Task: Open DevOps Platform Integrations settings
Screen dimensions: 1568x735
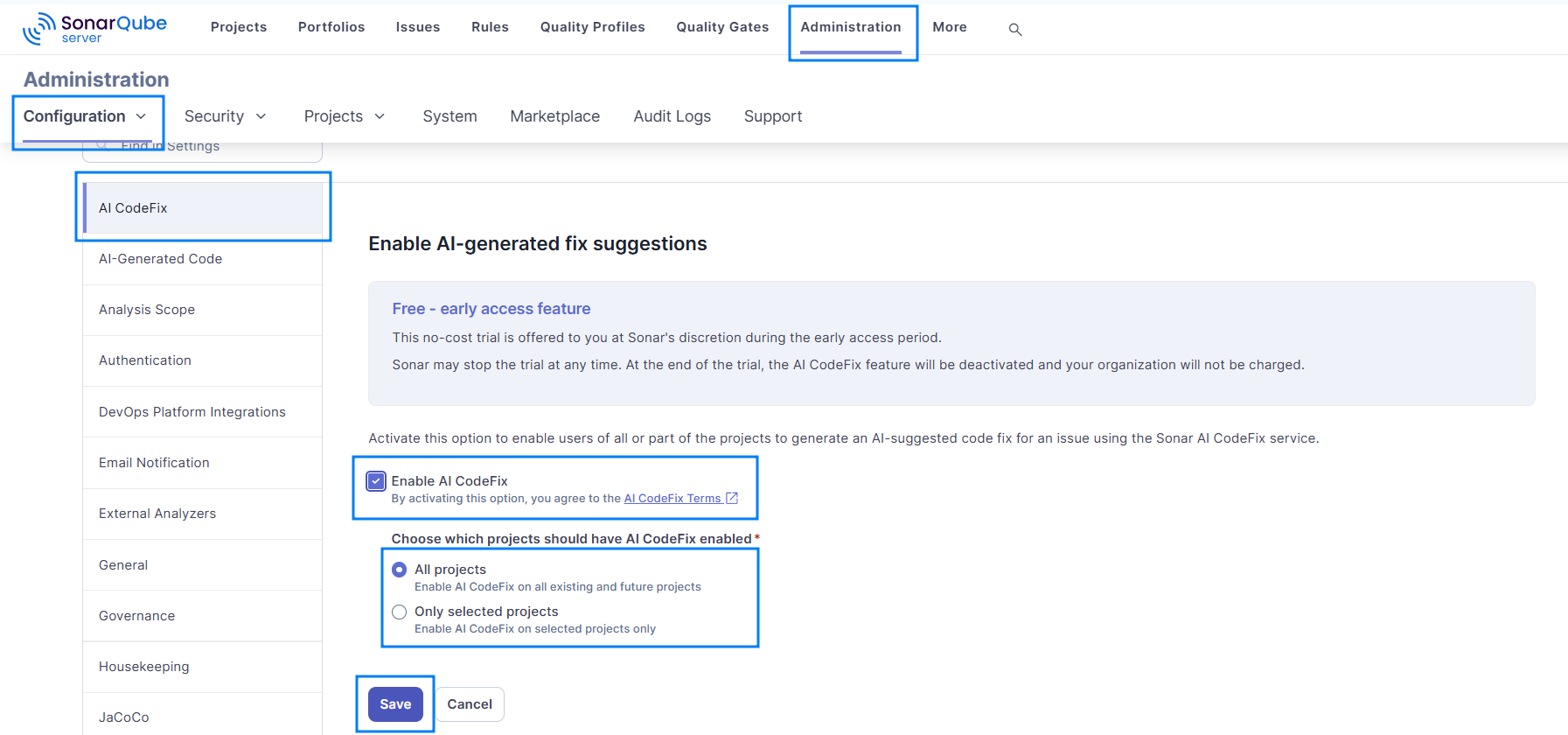Action: 203,412
